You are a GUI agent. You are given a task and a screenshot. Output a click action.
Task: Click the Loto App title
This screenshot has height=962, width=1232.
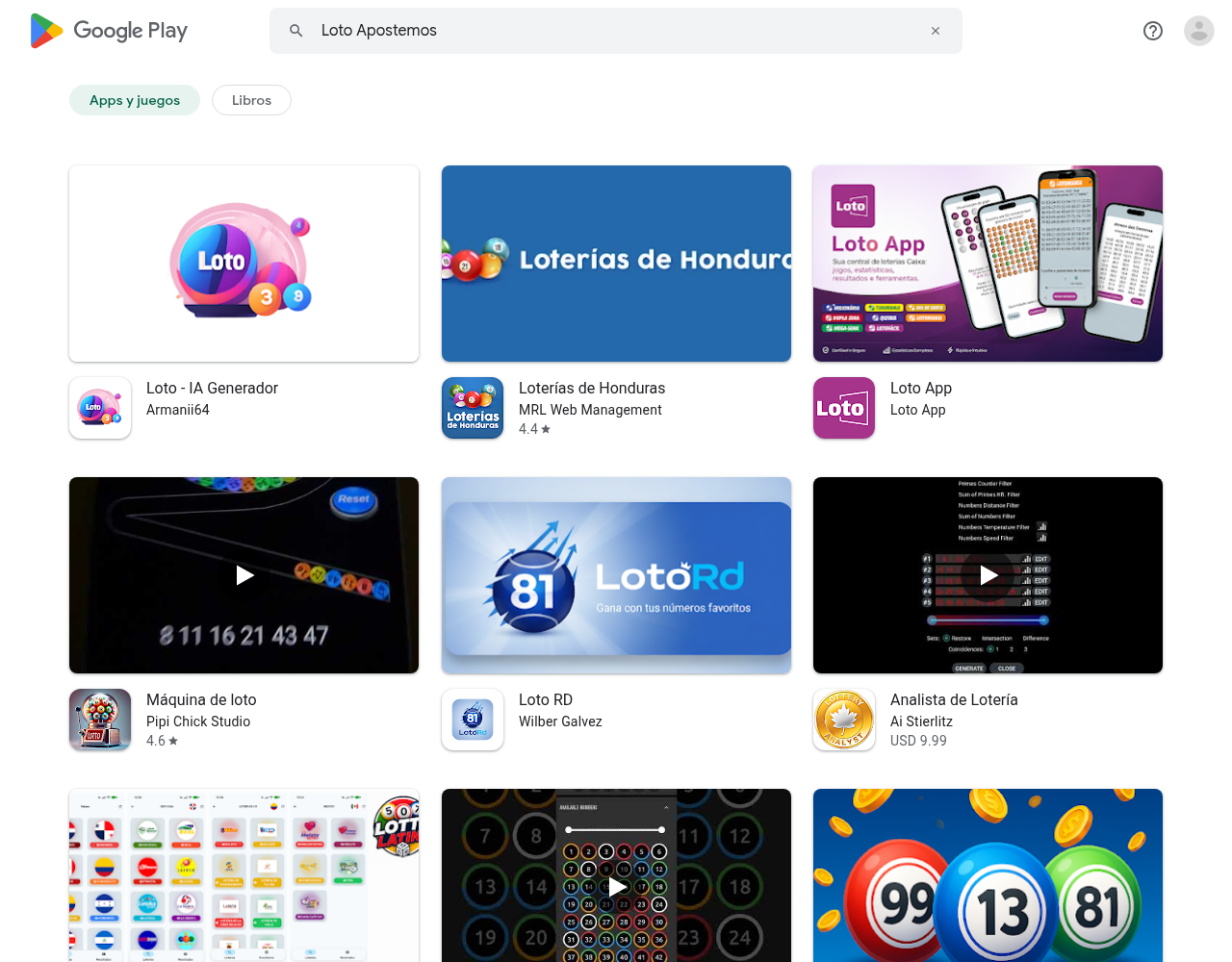[x=921, y=388]
